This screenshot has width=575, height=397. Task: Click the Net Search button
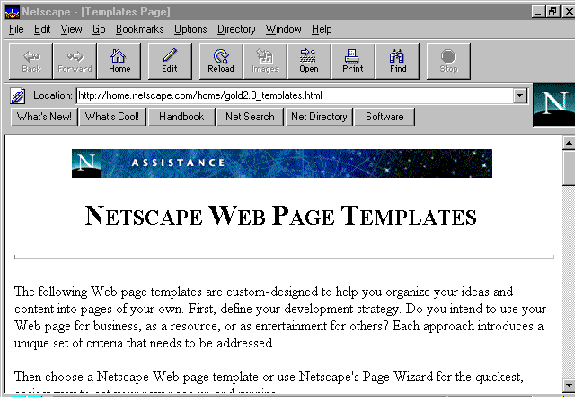click(x=250, y=117)
